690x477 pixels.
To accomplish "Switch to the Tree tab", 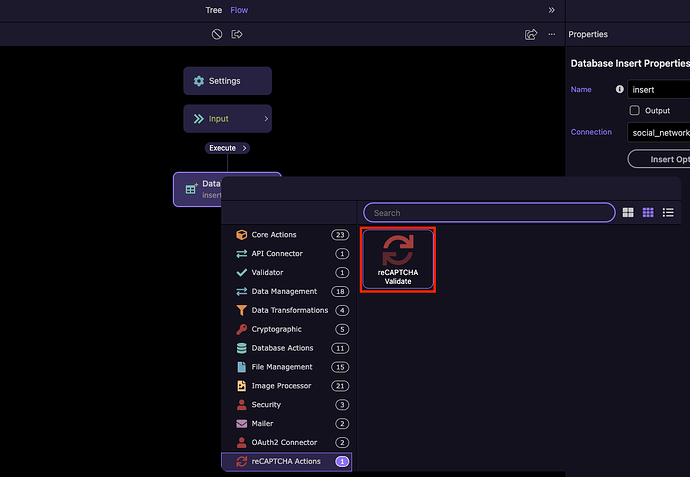I will click(213, 10).
